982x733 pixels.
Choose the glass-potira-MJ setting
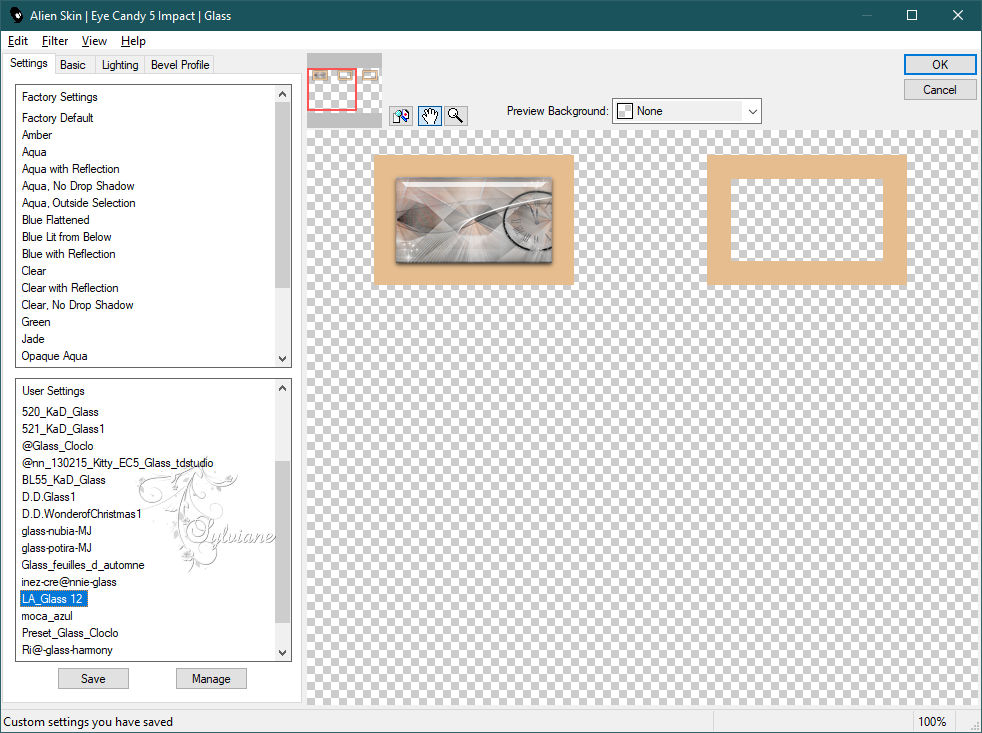point(56,548)
